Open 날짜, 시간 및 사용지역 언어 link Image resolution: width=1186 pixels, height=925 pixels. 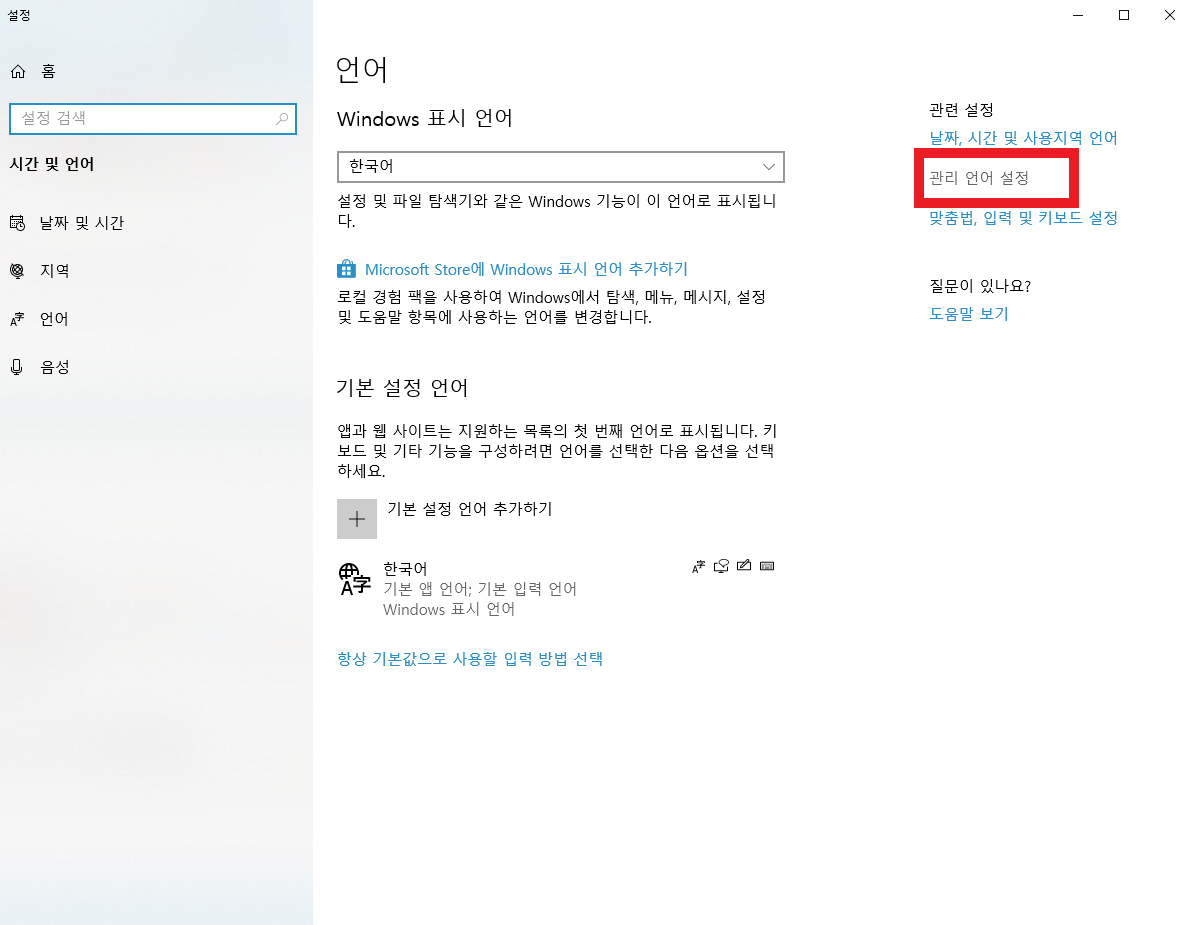tap(1023, 138)
